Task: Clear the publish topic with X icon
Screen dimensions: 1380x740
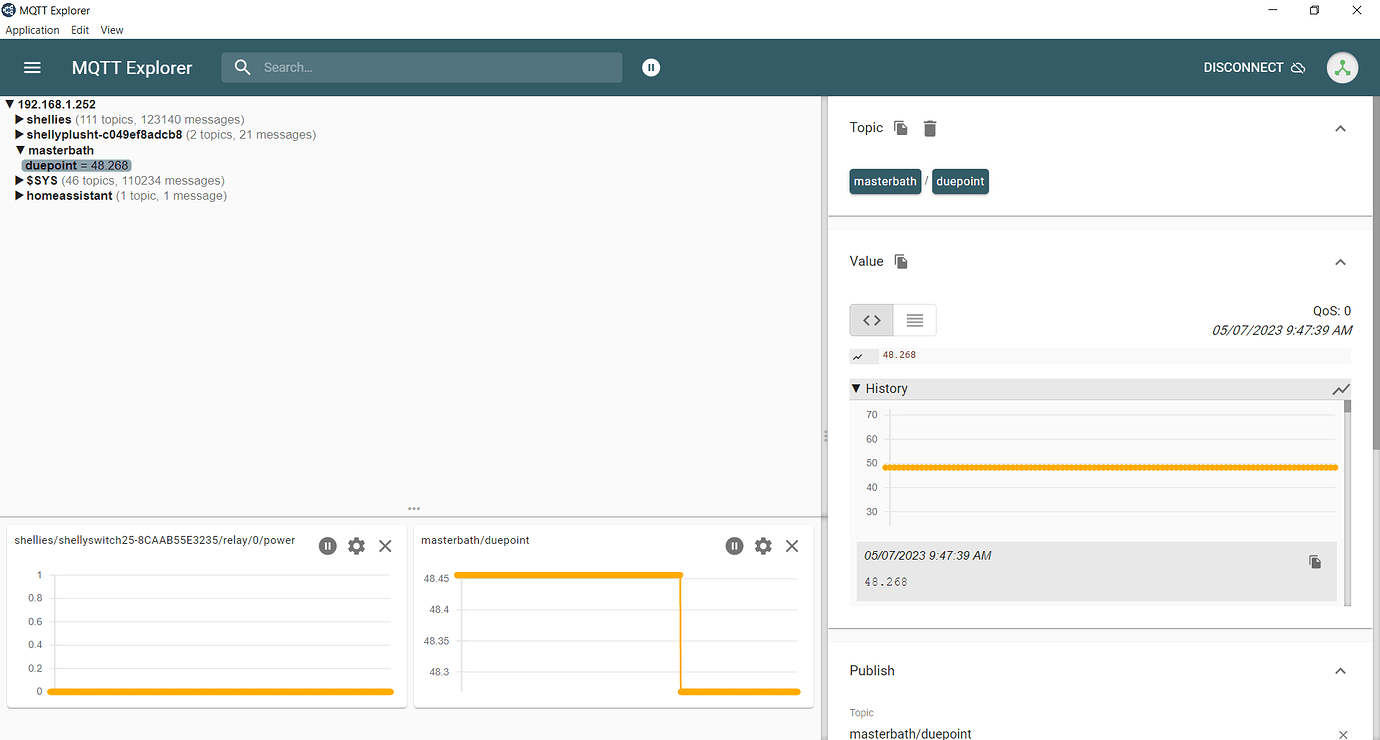Action: click(x=1343, y=735)
